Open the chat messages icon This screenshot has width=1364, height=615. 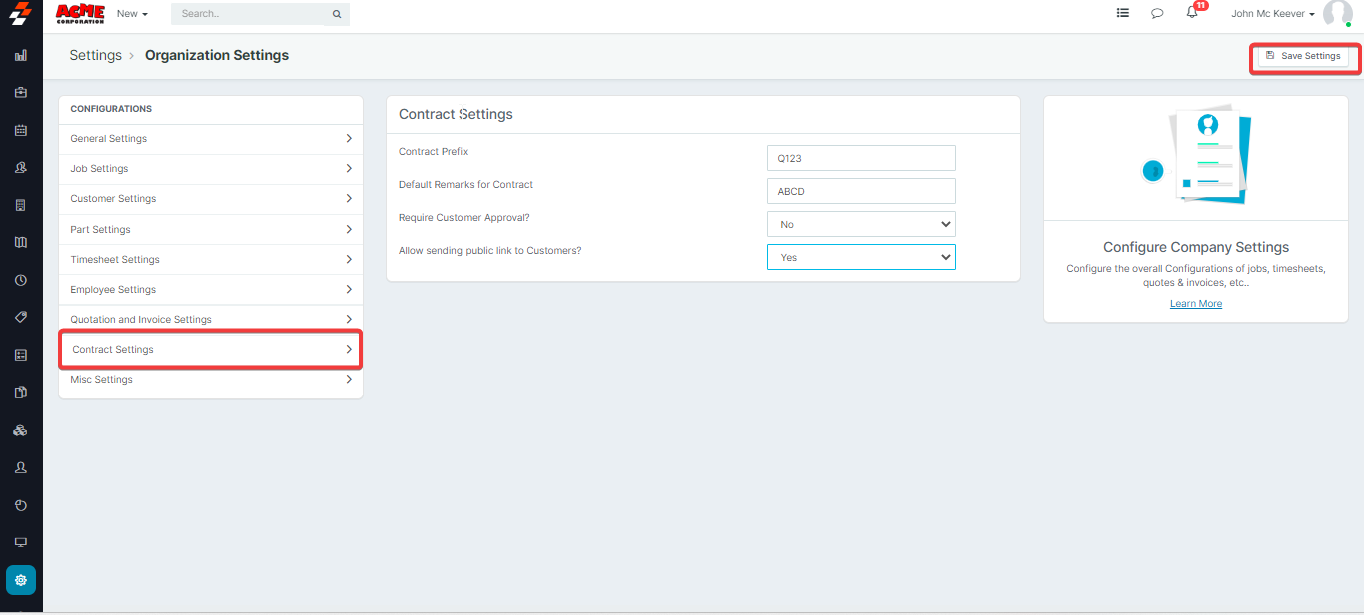1157,14
